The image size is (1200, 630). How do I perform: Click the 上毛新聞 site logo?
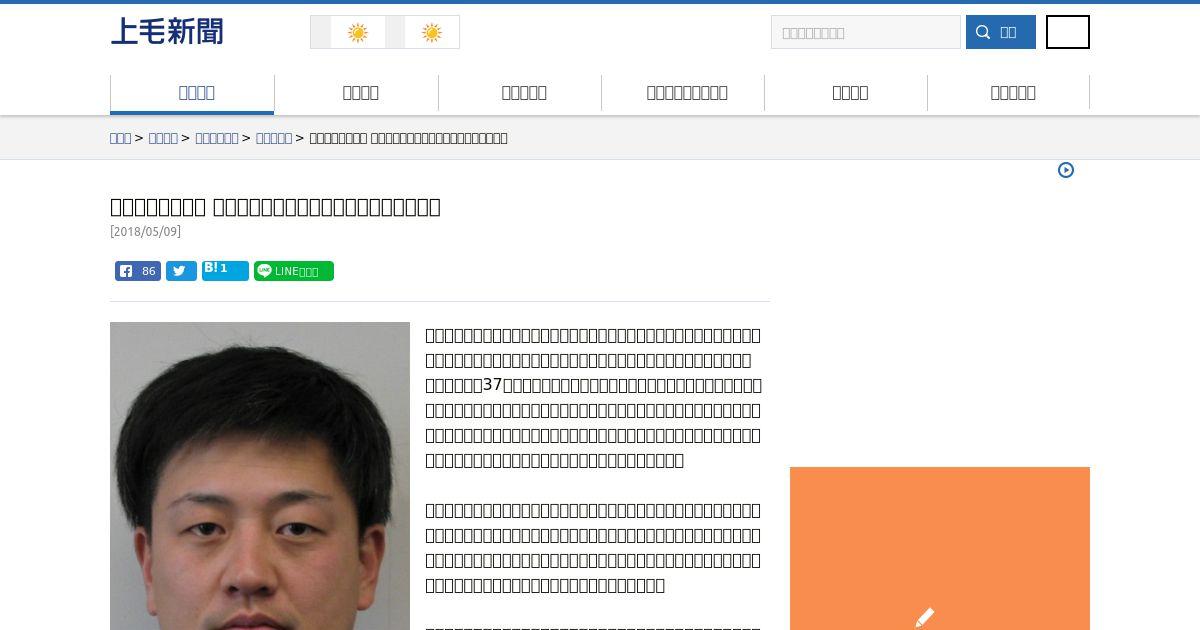point(167,32)
